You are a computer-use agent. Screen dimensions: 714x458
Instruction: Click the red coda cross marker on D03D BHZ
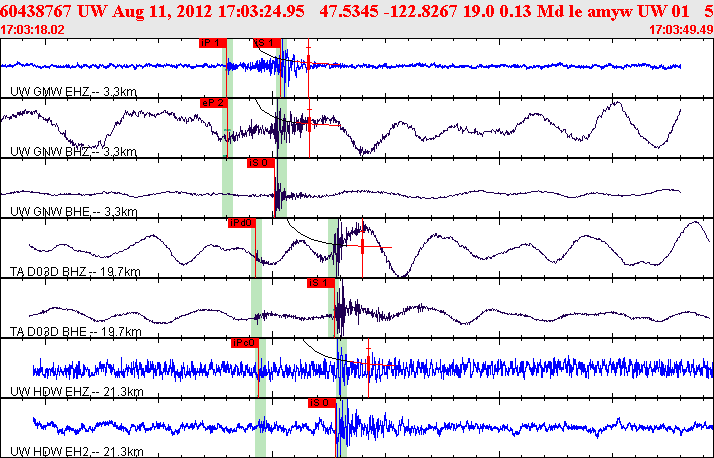click(363, 247)
